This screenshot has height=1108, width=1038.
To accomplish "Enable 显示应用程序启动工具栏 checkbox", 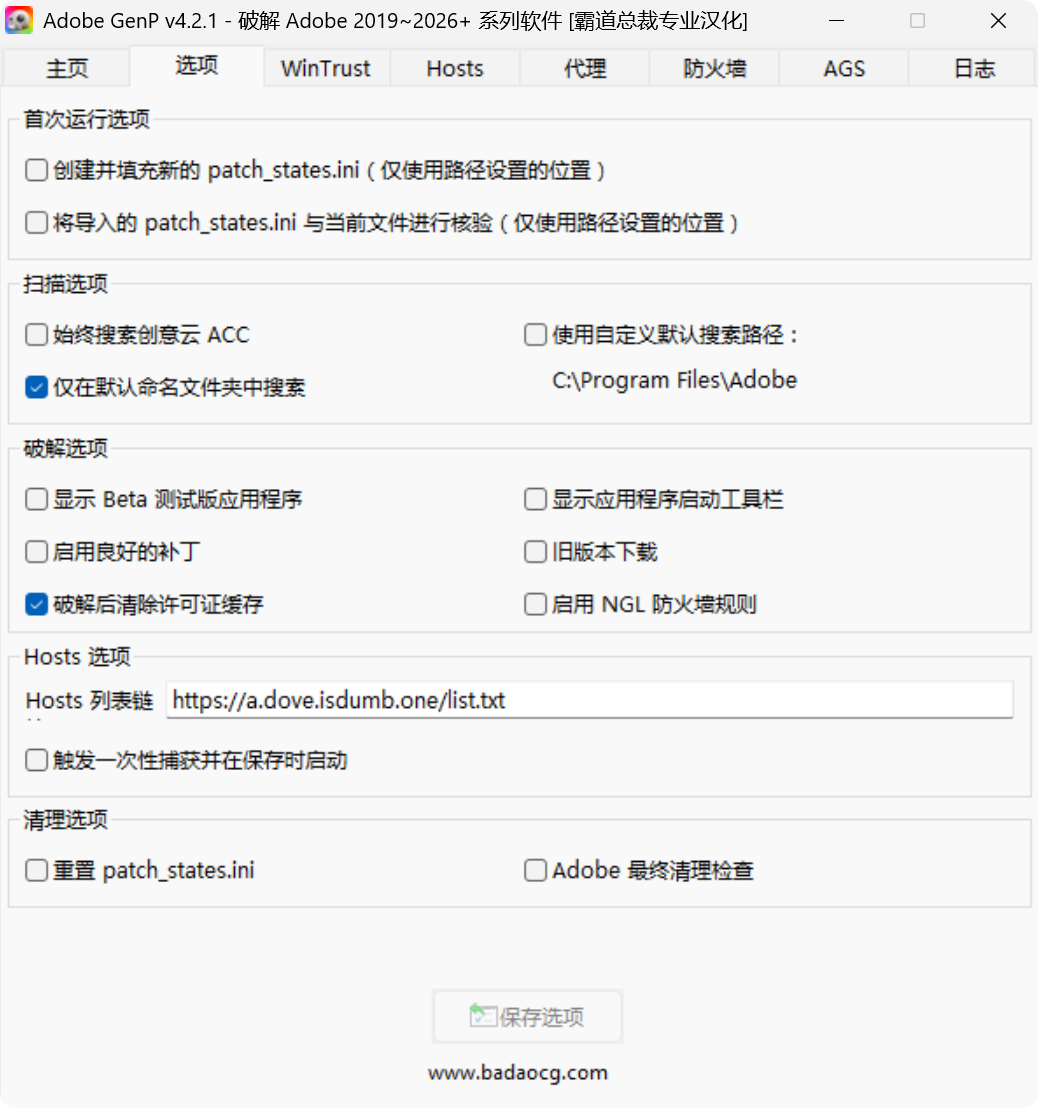I will tap(535, 500).
